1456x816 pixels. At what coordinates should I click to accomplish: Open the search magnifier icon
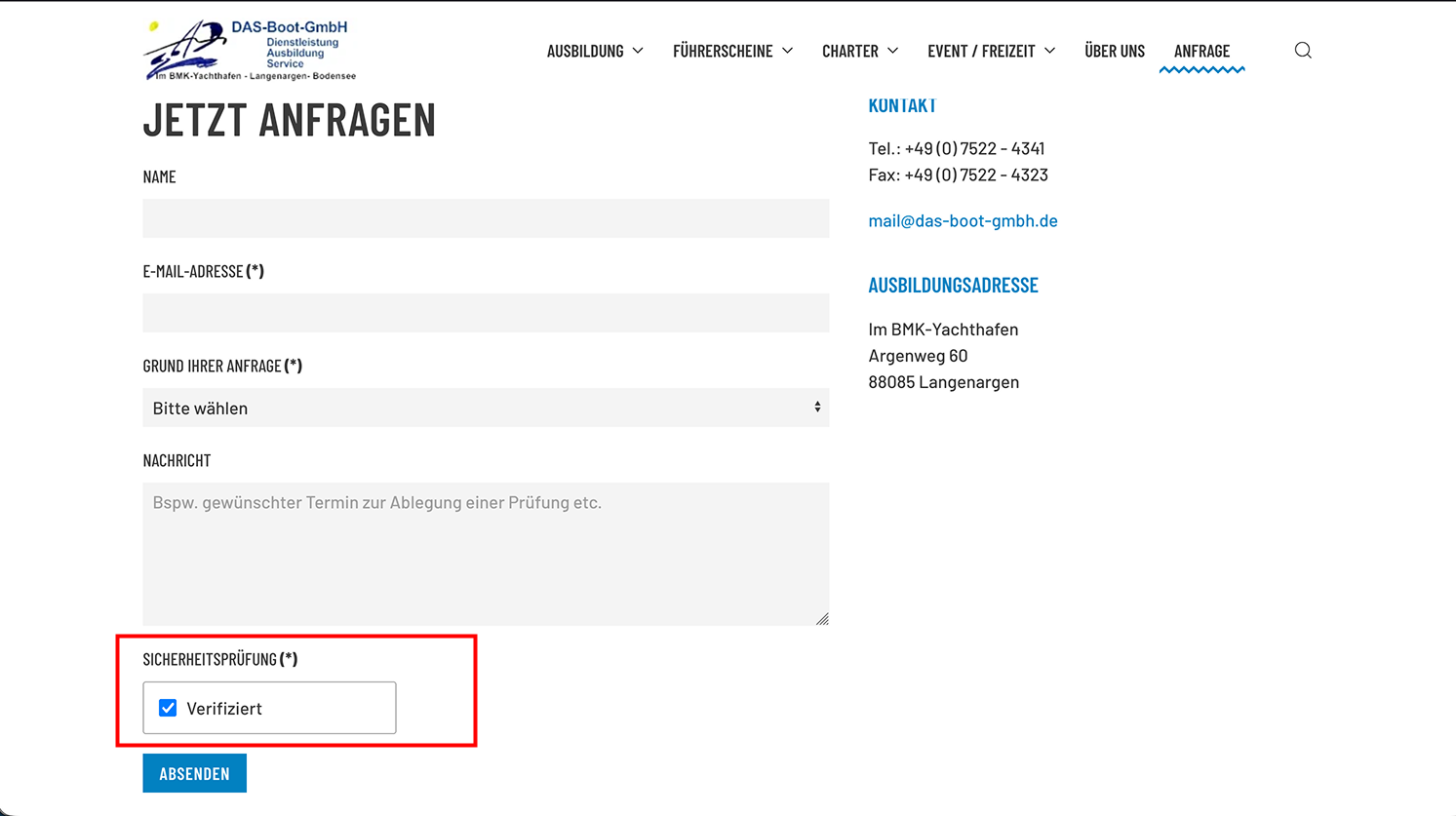click(1303, 51)
